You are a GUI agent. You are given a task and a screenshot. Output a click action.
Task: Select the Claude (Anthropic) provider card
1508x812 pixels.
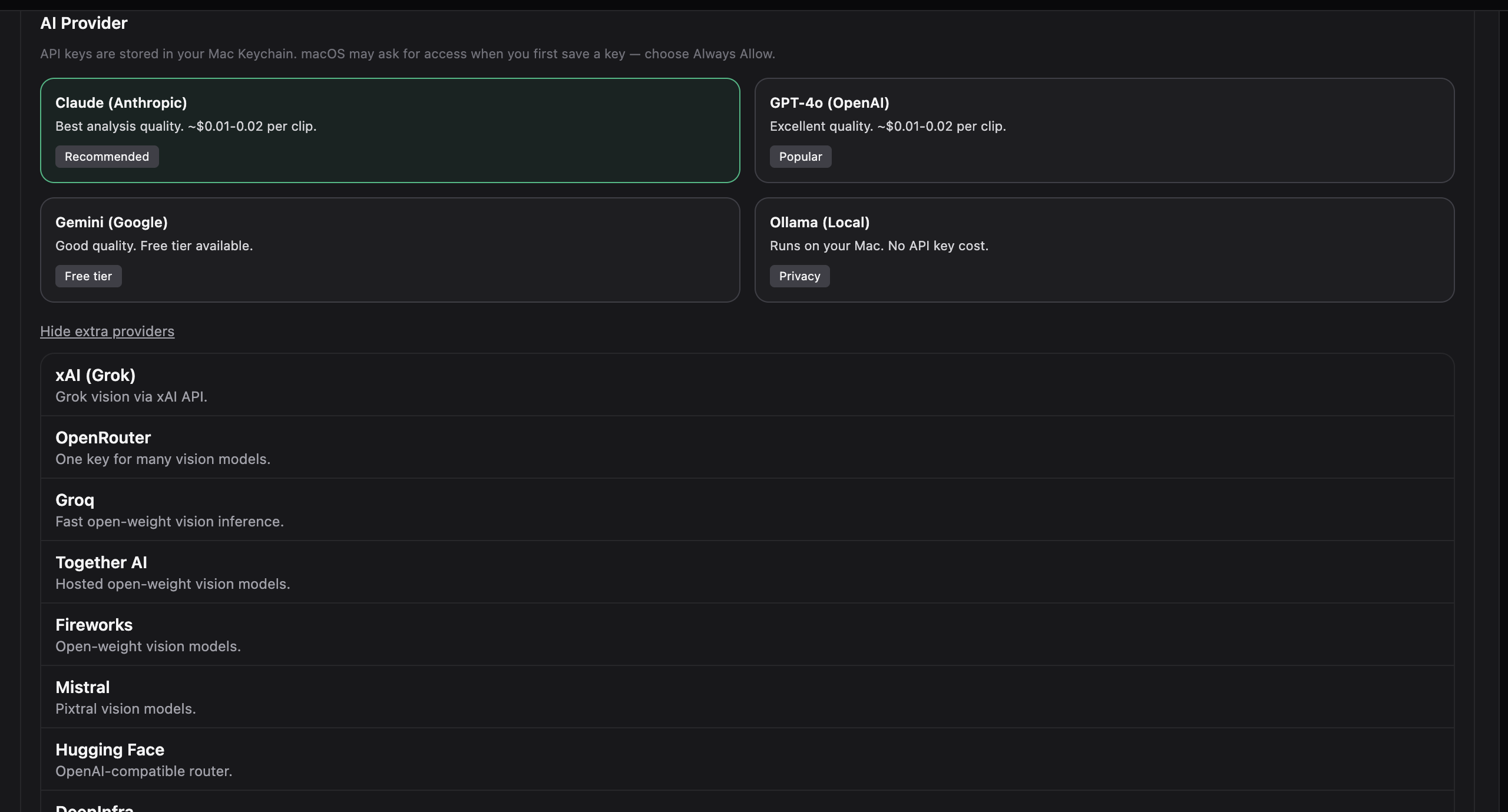pyautogui.click(x=390, y=130)
